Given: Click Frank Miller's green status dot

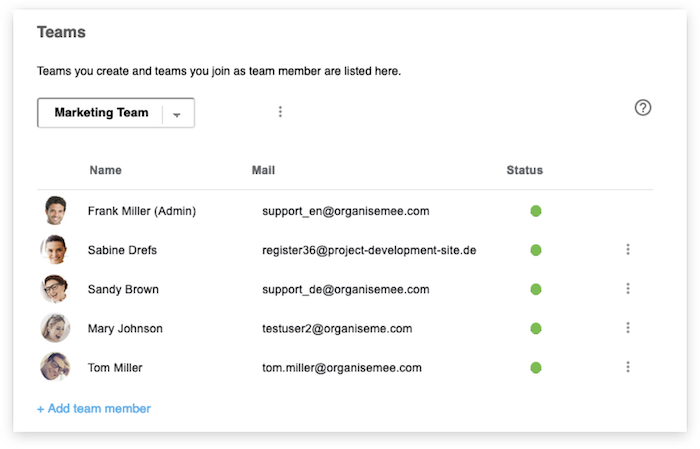Looking at the screenshot, I should click(536, 211).
